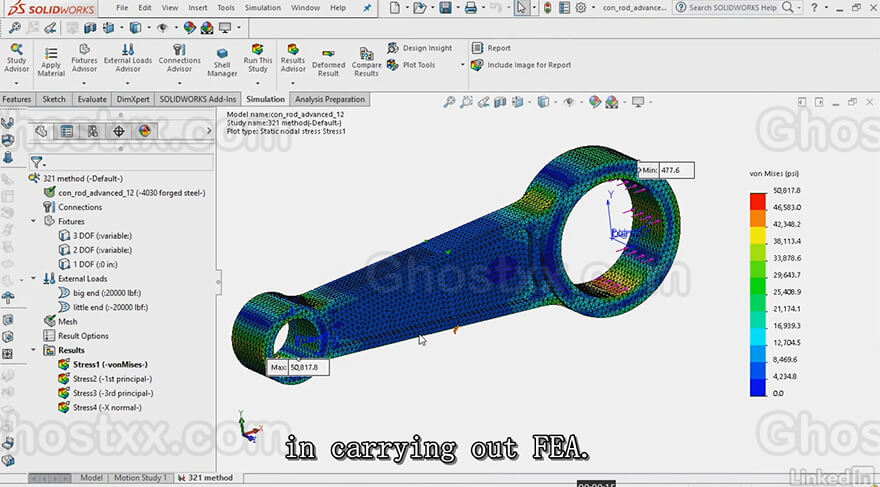Click the New document icon
The image size is (880, 487).
(395, 8)
